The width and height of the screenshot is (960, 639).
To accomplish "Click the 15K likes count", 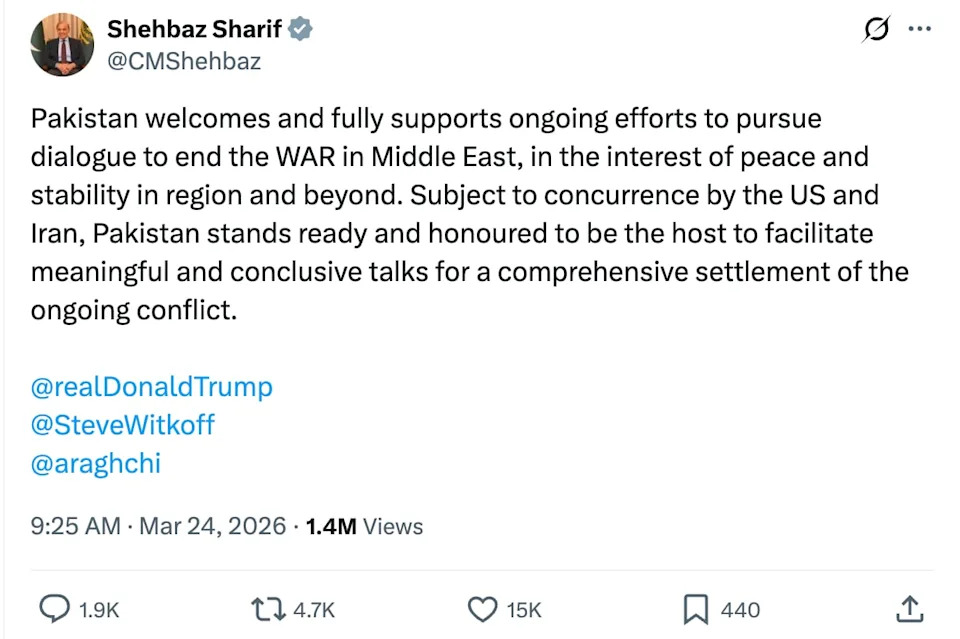I will tap(523, 610).
